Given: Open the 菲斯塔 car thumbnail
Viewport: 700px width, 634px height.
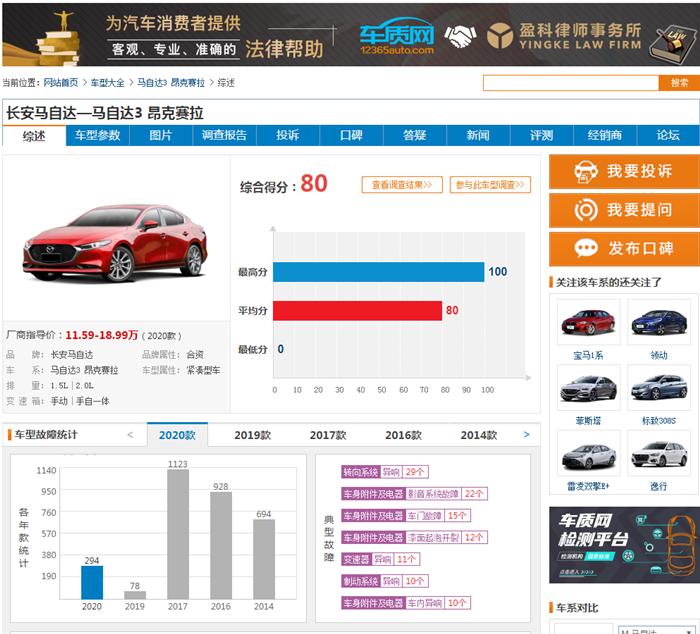Looking at the screenshot, I should (588, 388).
